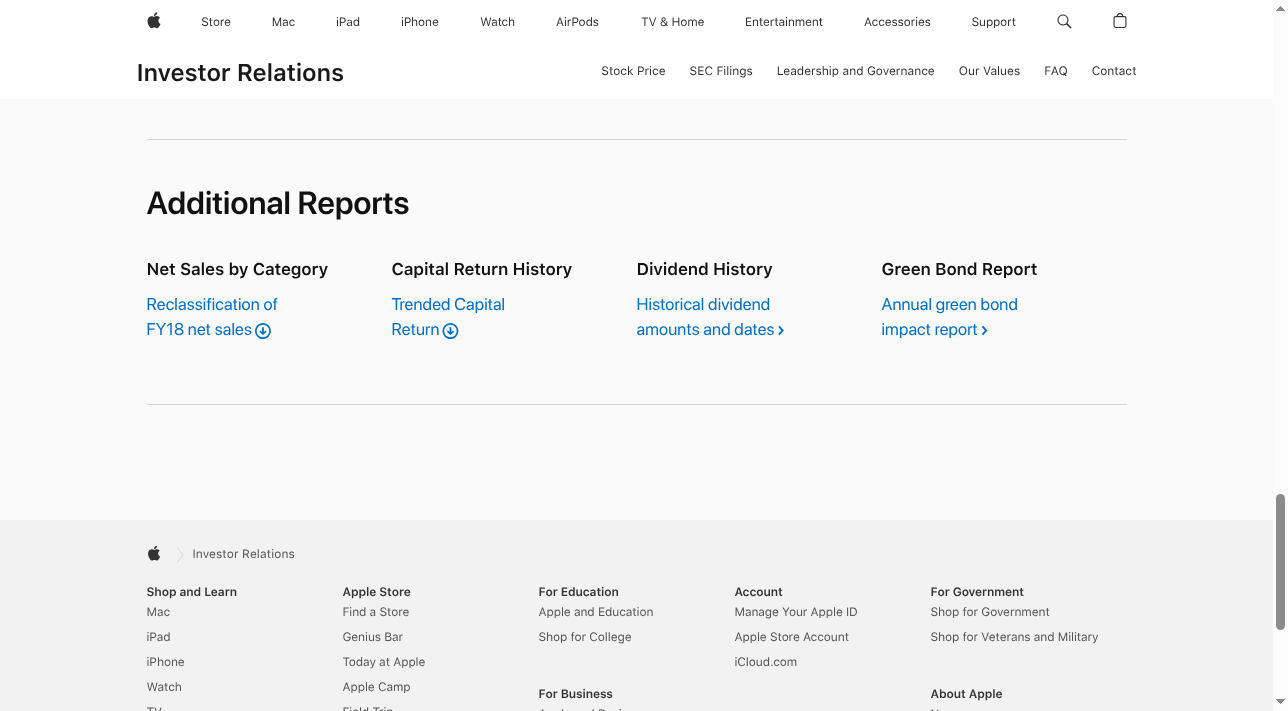Viewport: 1288px width, 711px height.
Task: Open Shop for Veterans and Military
Action: 1014,637
